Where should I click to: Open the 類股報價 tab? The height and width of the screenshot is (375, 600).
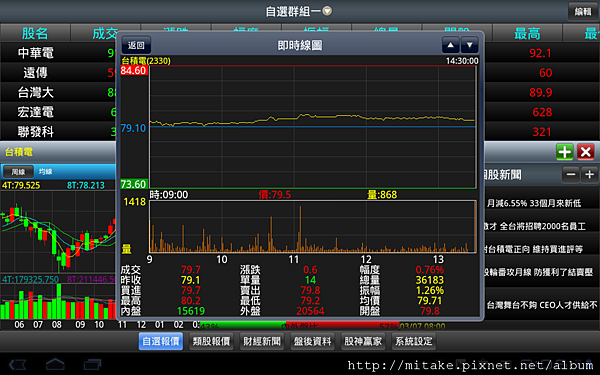point(211,341)
